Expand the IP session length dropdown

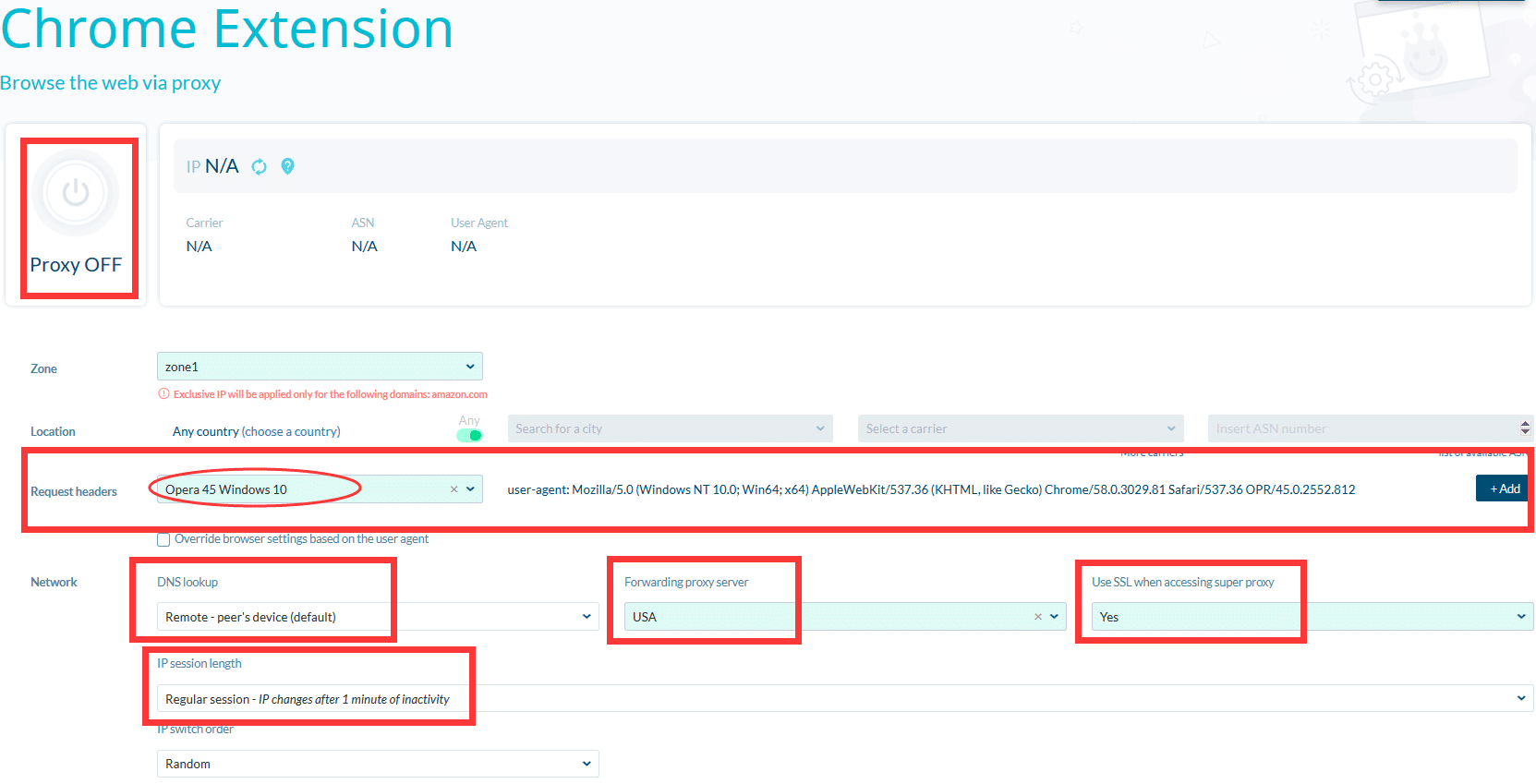845,699
